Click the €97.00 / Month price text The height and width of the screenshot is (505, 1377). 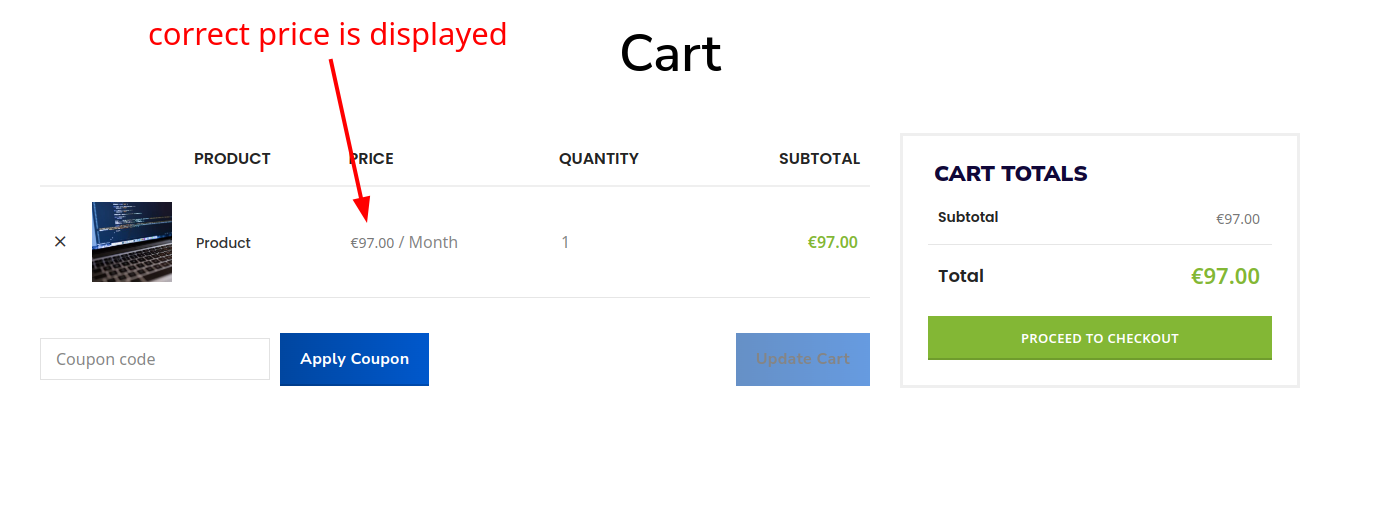(x=404, y=242)
